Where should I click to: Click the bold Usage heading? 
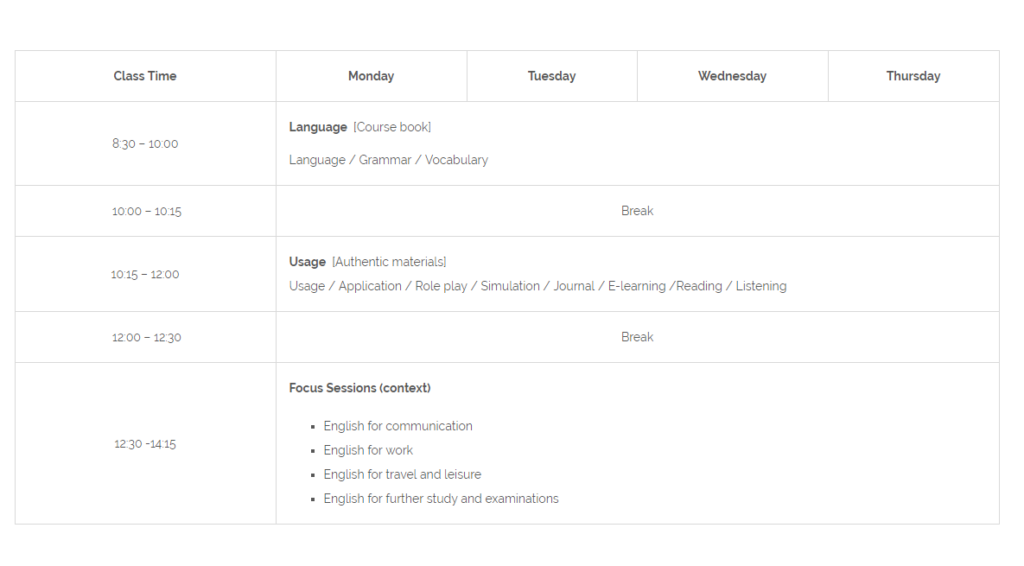307,262
